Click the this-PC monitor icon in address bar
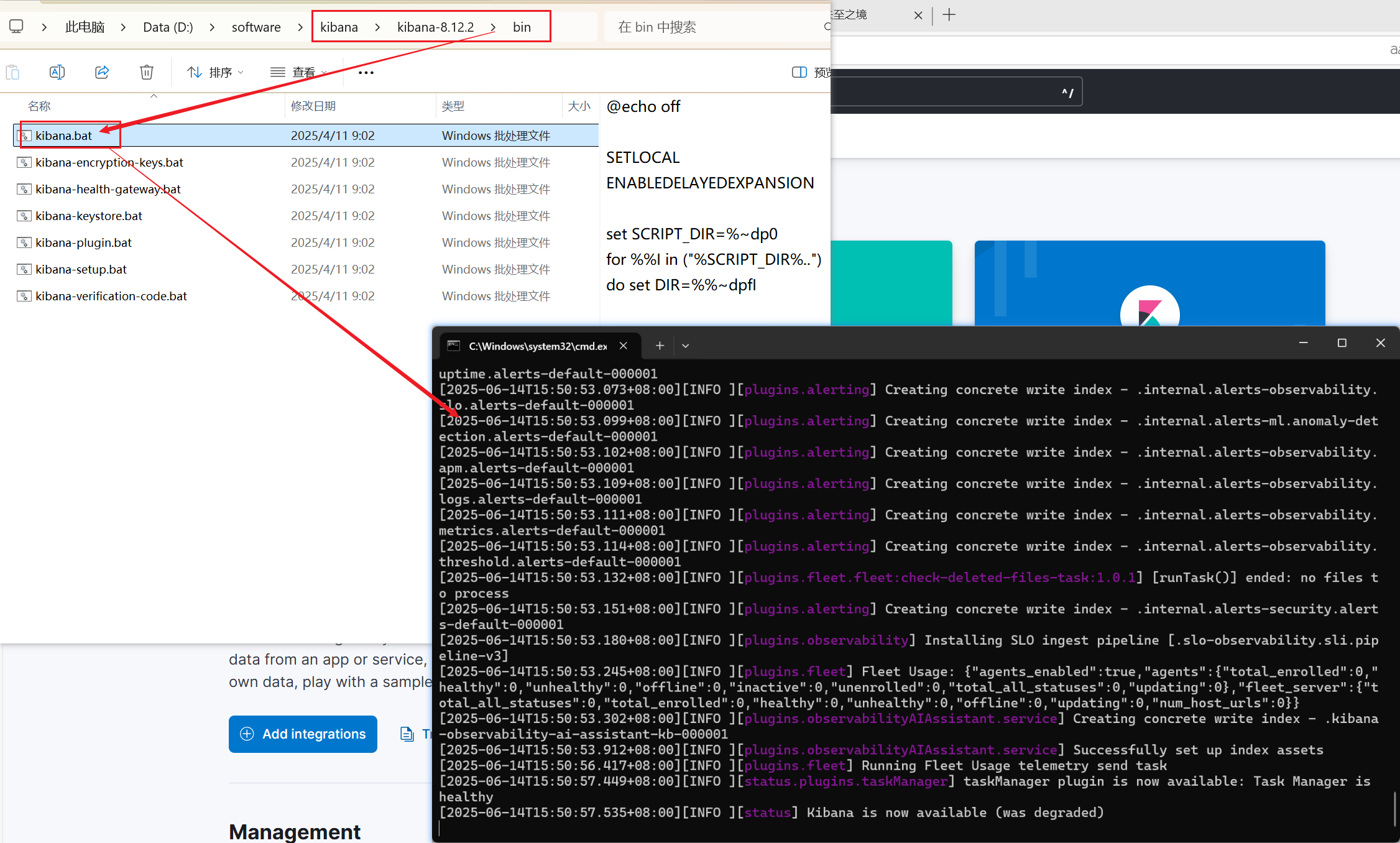 (x=16, y=27)
